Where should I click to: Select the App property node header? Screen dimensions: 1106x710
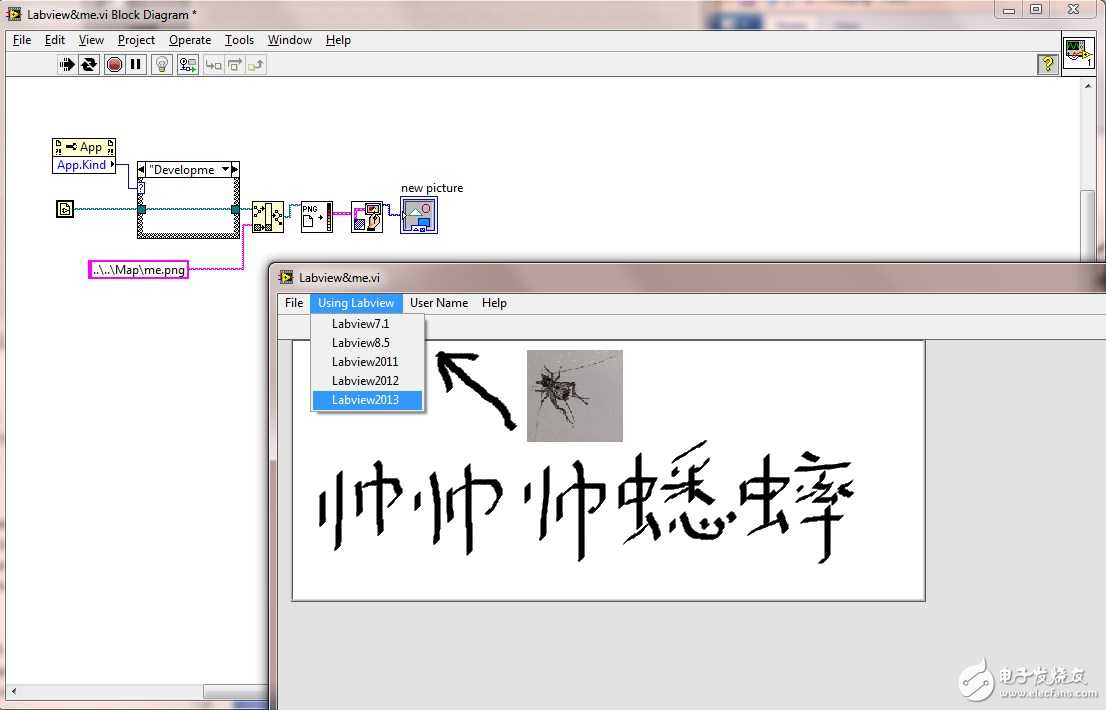(x=84, y=147)
